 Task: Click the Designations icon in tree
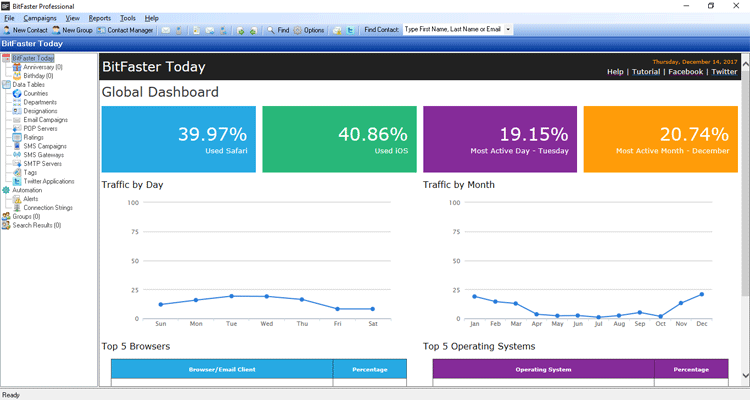pos(17,111)
